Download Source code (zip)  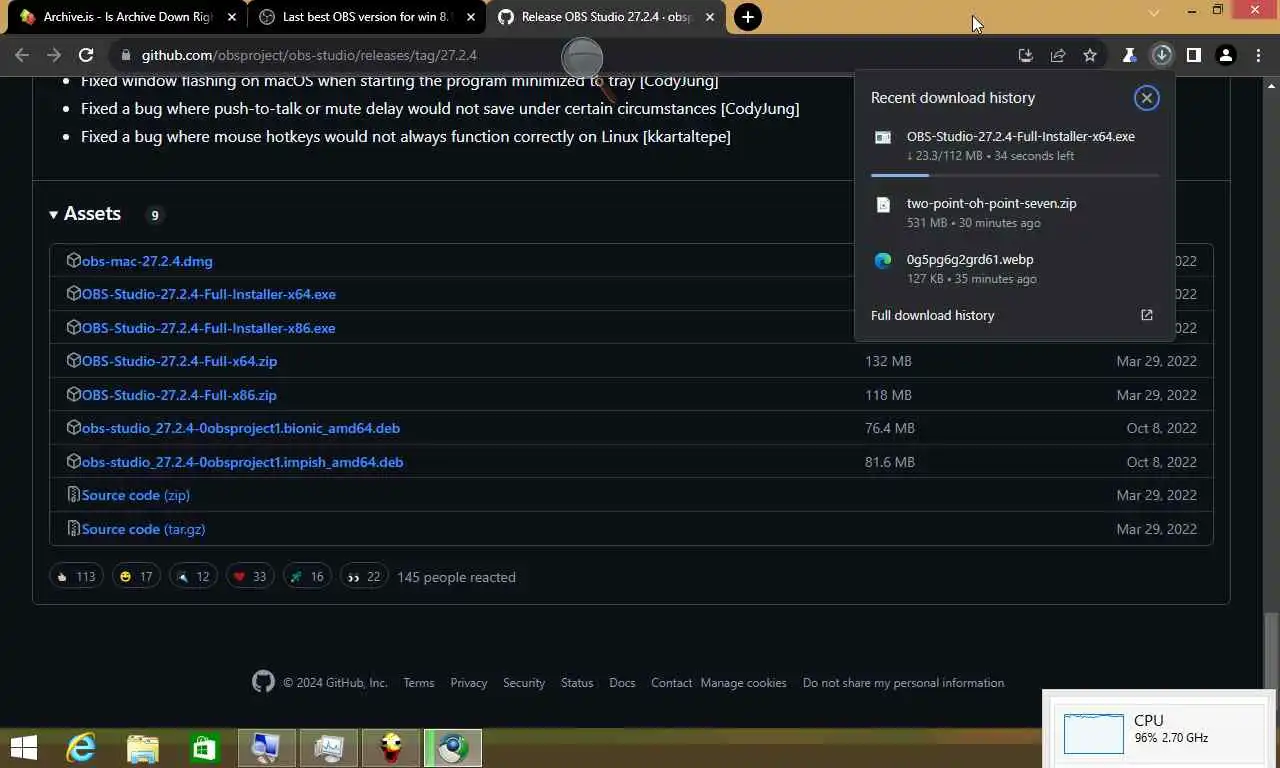(x=135, y=495)
